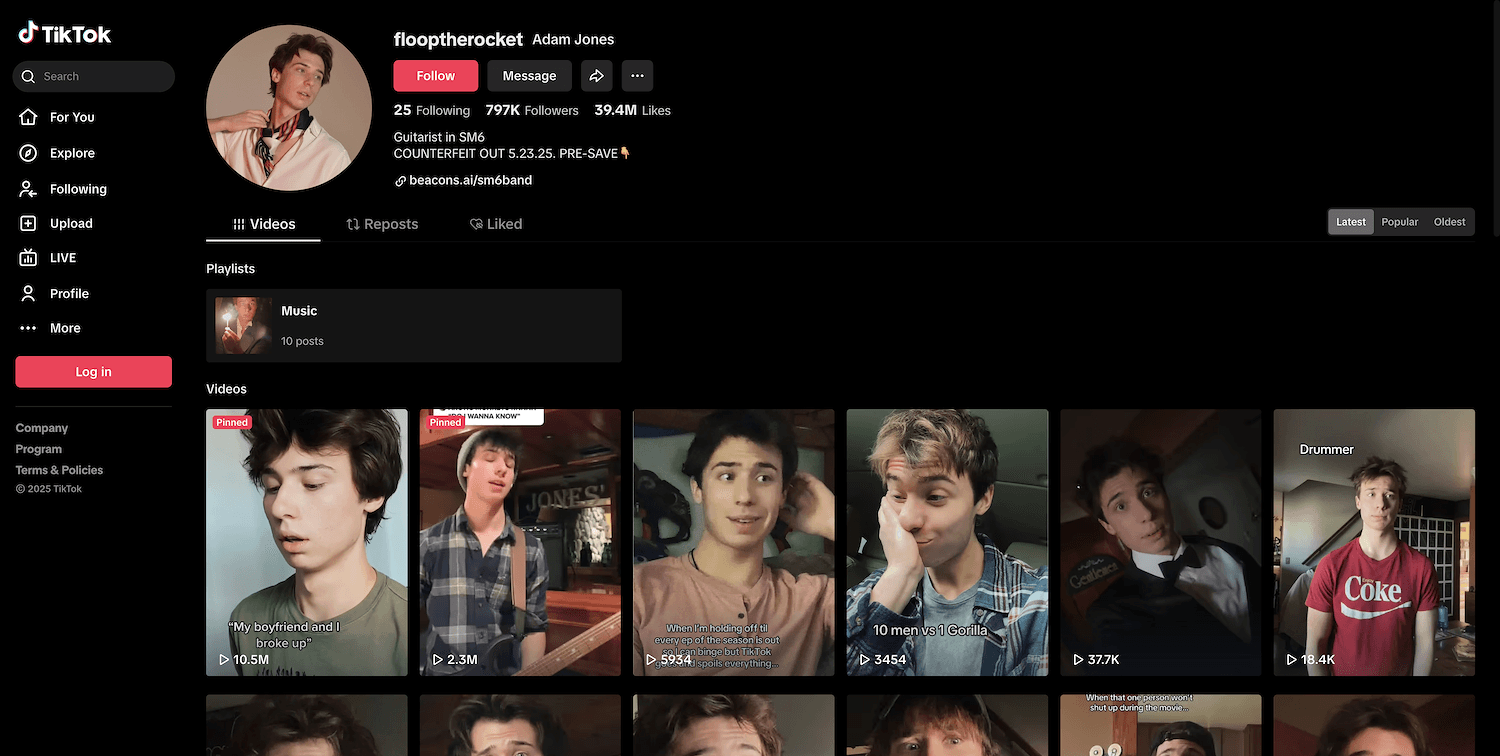Open the Following feed in sidebar
Viewport: 1500px width, 756px height.
(78, 189)
